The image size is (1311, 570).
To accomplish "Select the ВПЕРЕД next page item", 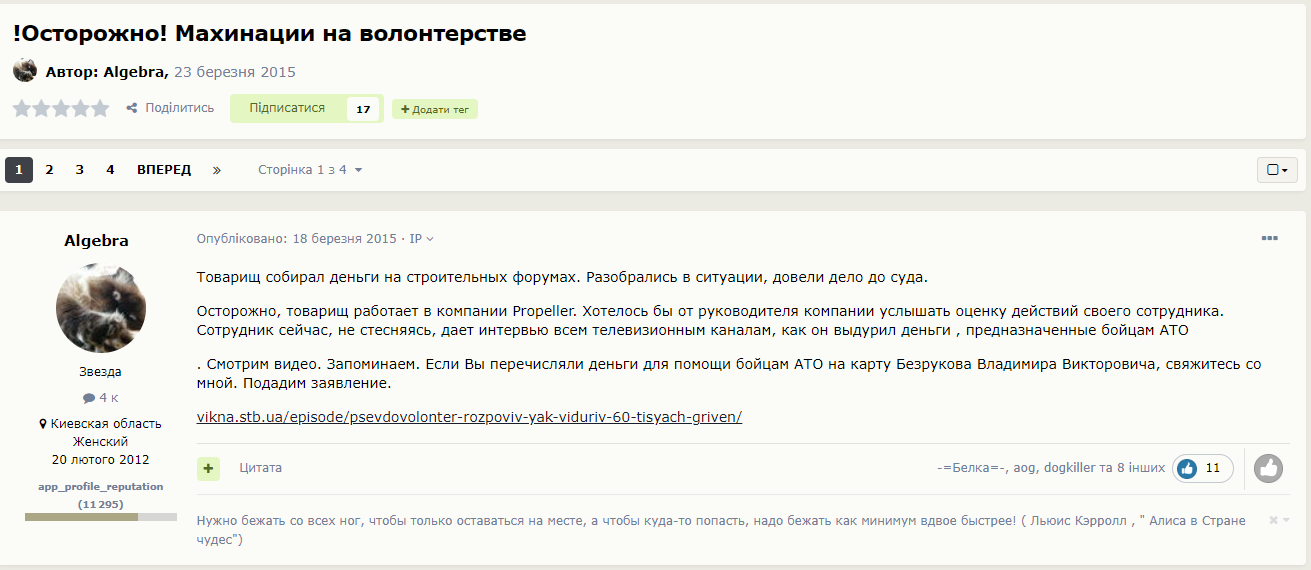I will click(x=164, y=170).
